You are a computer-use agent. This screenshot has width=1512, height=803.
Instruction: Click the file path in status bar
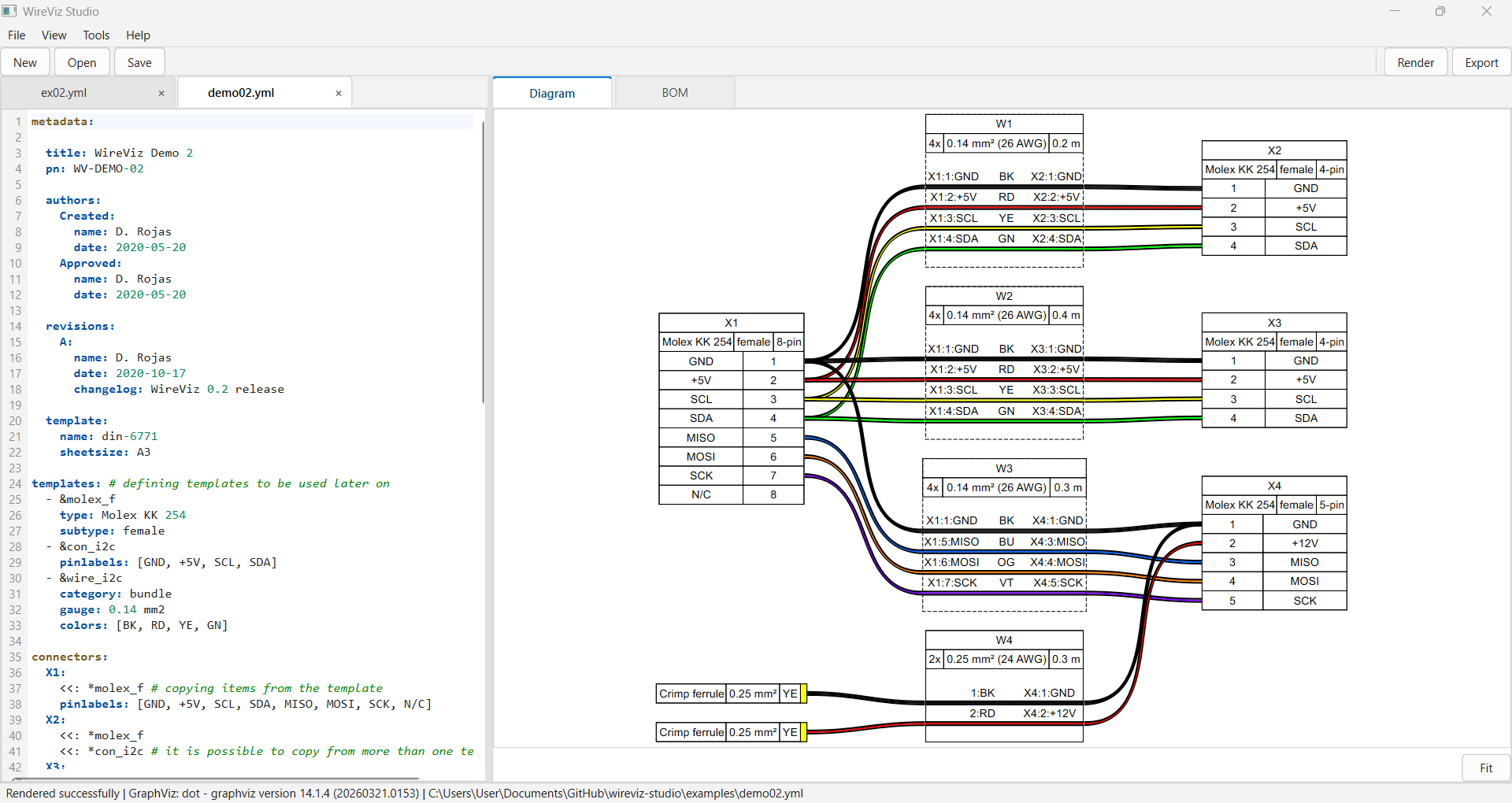tap(614, 794)
